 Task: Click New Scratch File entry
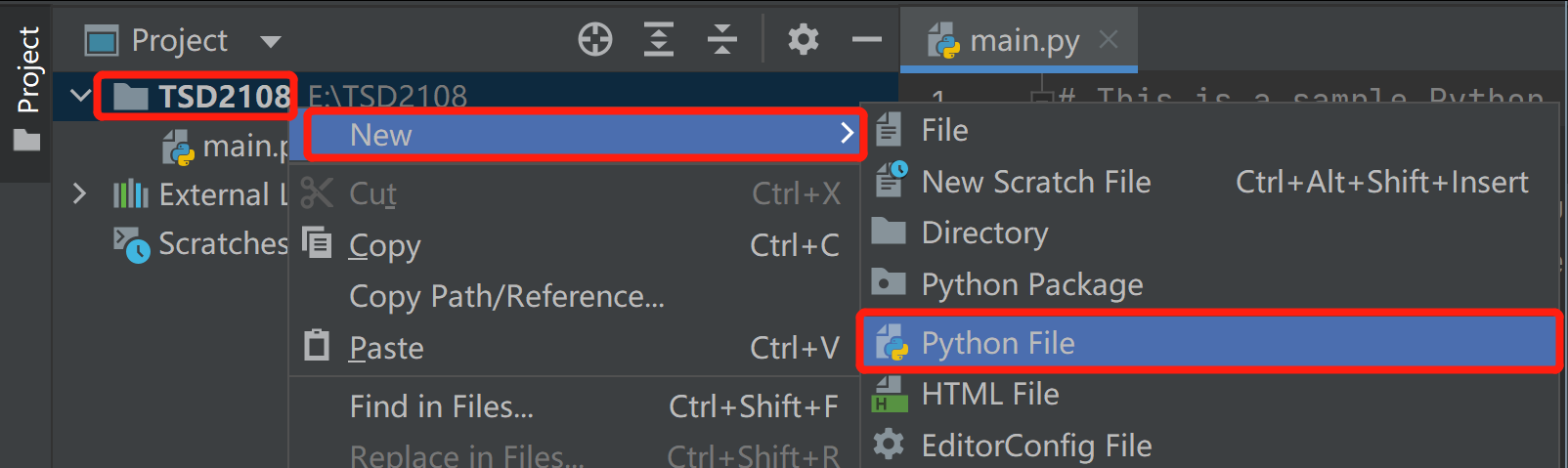pos(1035,182)
